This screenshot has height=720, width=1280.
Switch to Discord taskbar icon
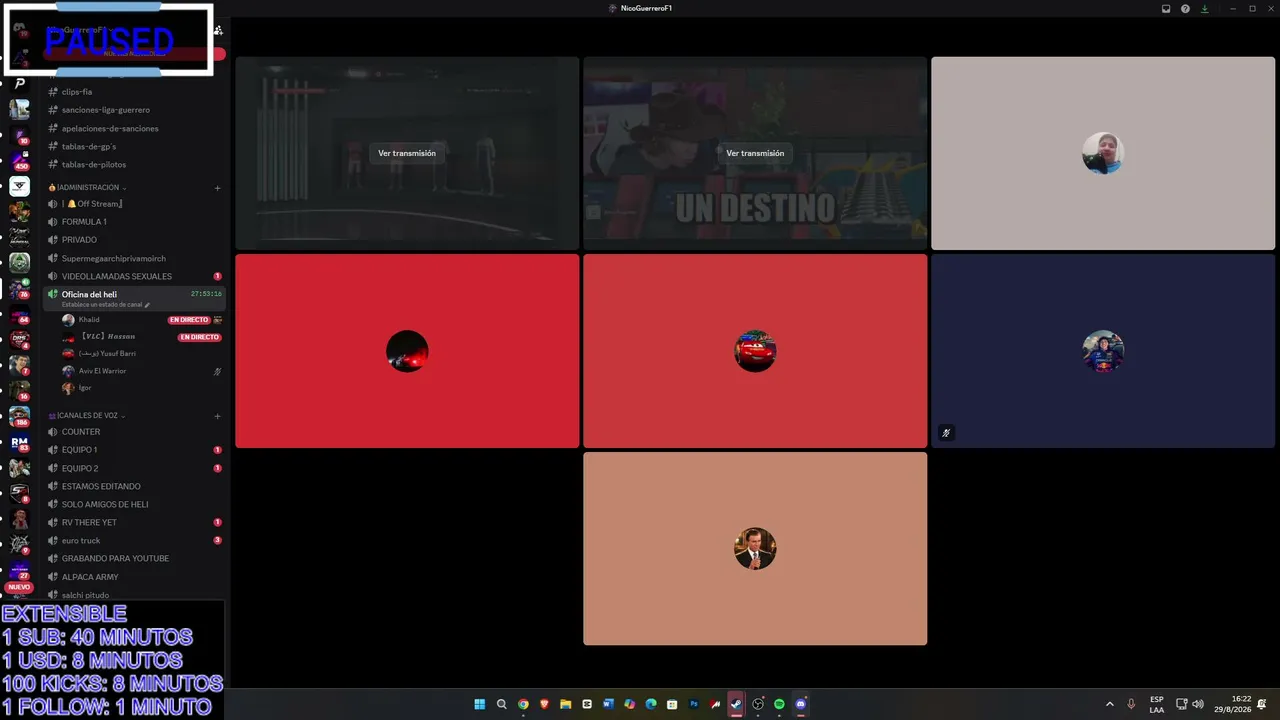(x=800, y=704)
